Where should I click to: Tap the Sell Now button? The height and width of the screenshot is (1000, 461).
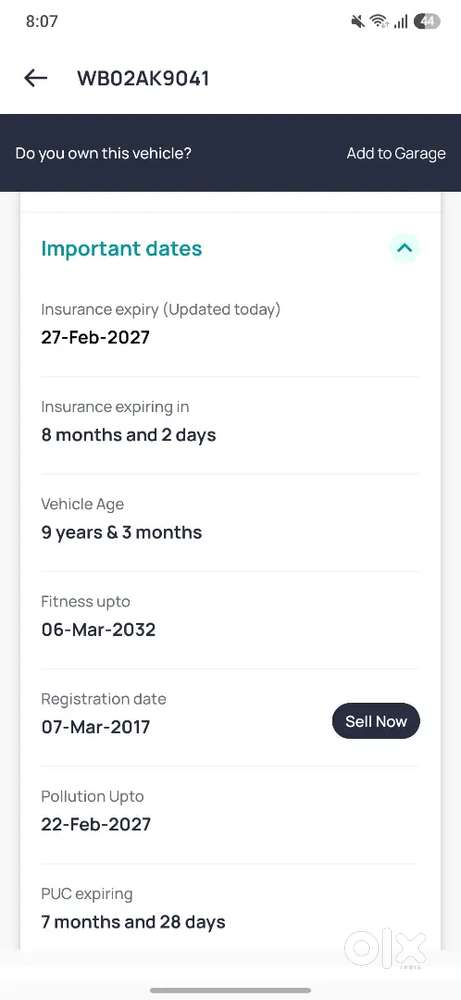point(376,721)
